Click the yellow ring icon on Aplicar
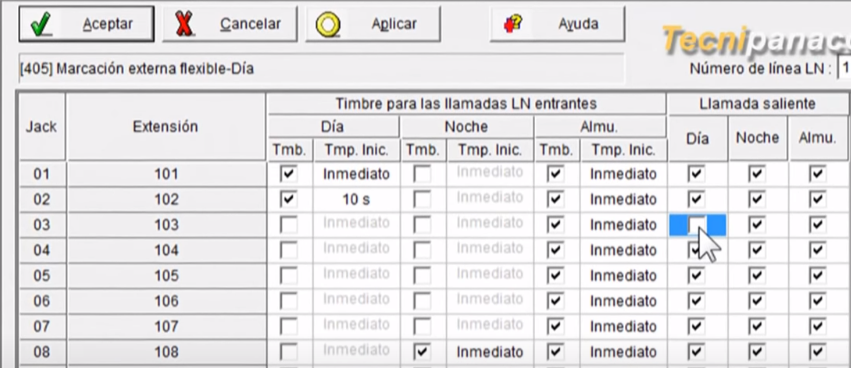The height and width of the screenshot is (368, 851). [328, 25]
